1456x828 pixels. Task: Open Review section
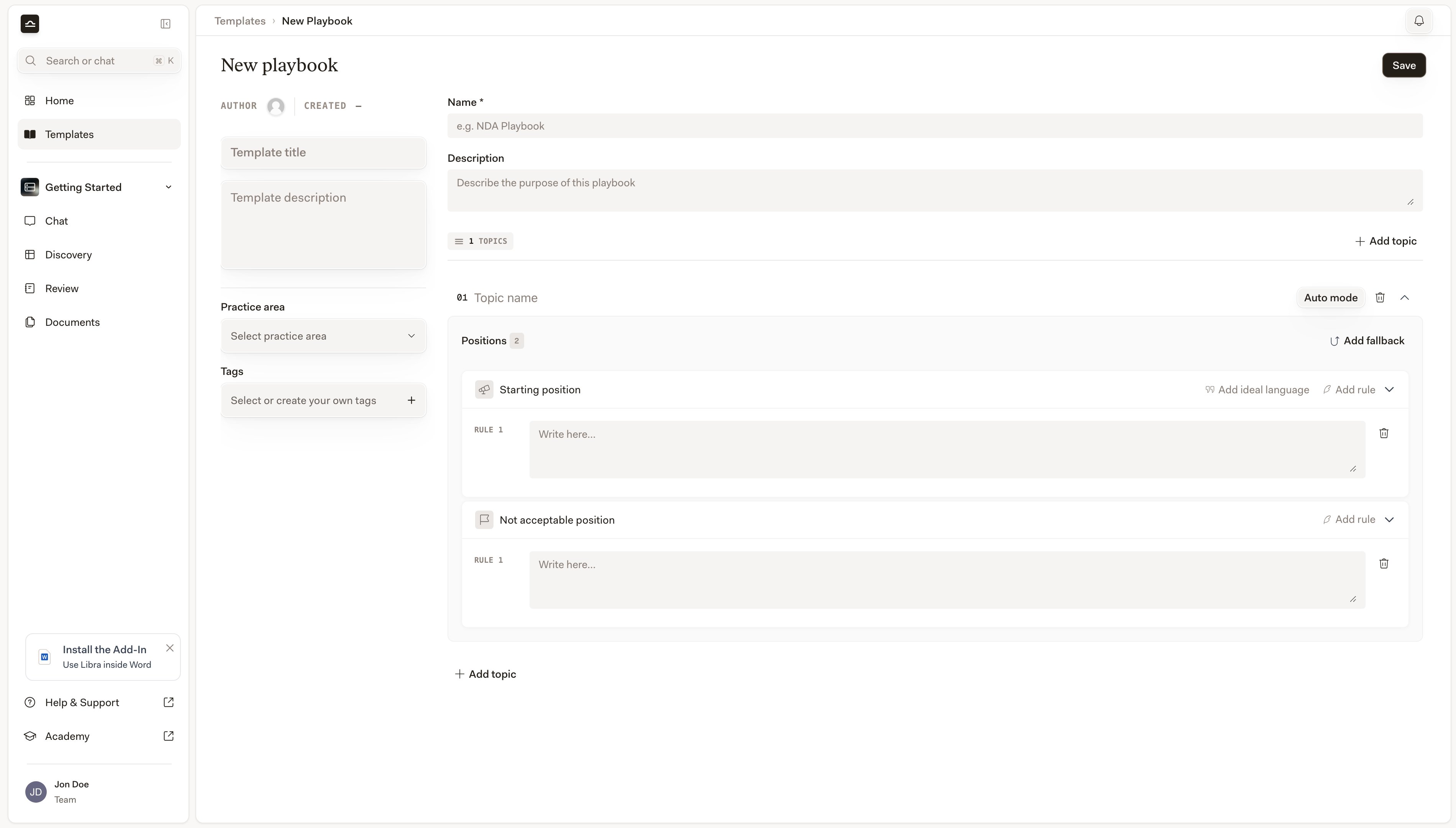pyautogui.click(x=99, y=288)
